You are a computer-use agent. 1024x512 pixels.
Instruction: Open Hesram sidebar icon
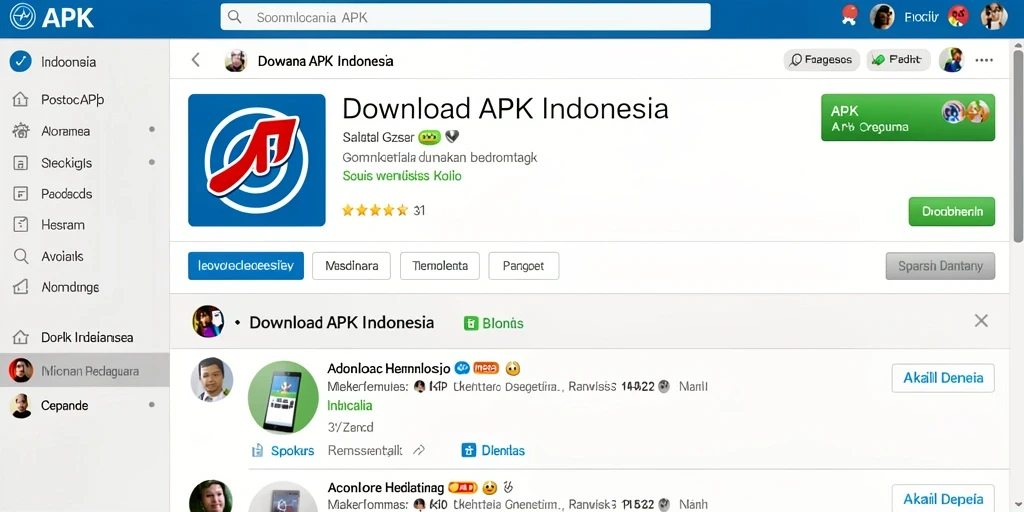coord(21,225)
